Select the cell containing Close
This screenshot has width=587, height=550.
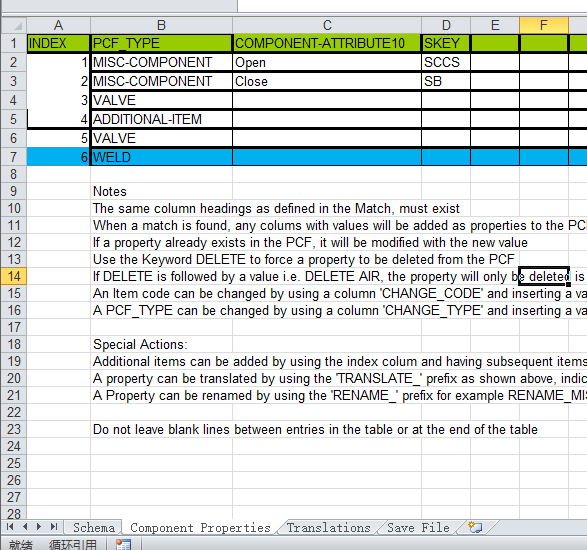pyautogui.click(x=327, y=81)
